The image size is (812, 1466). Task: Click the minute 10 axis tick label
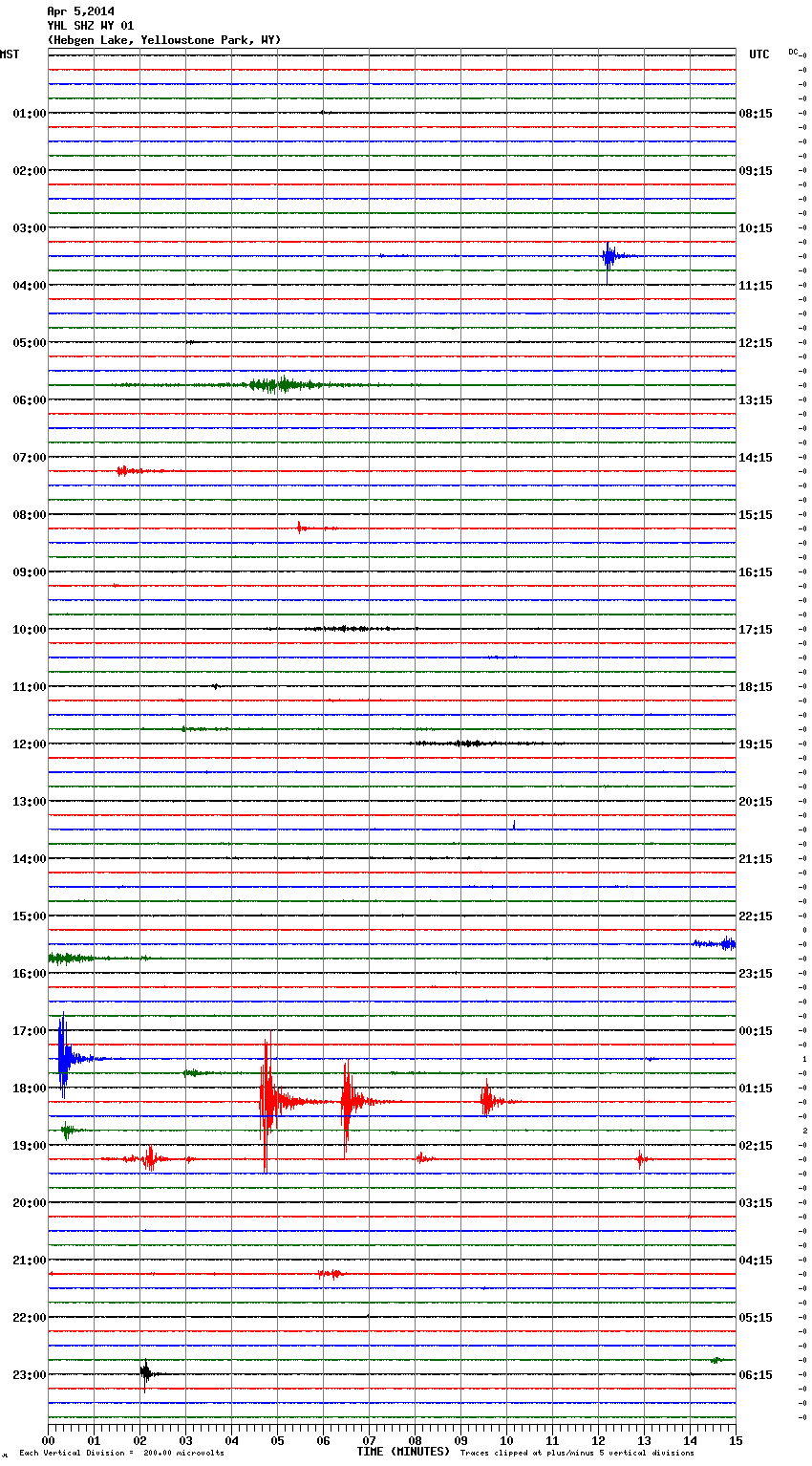click(x=506, y=1440)
